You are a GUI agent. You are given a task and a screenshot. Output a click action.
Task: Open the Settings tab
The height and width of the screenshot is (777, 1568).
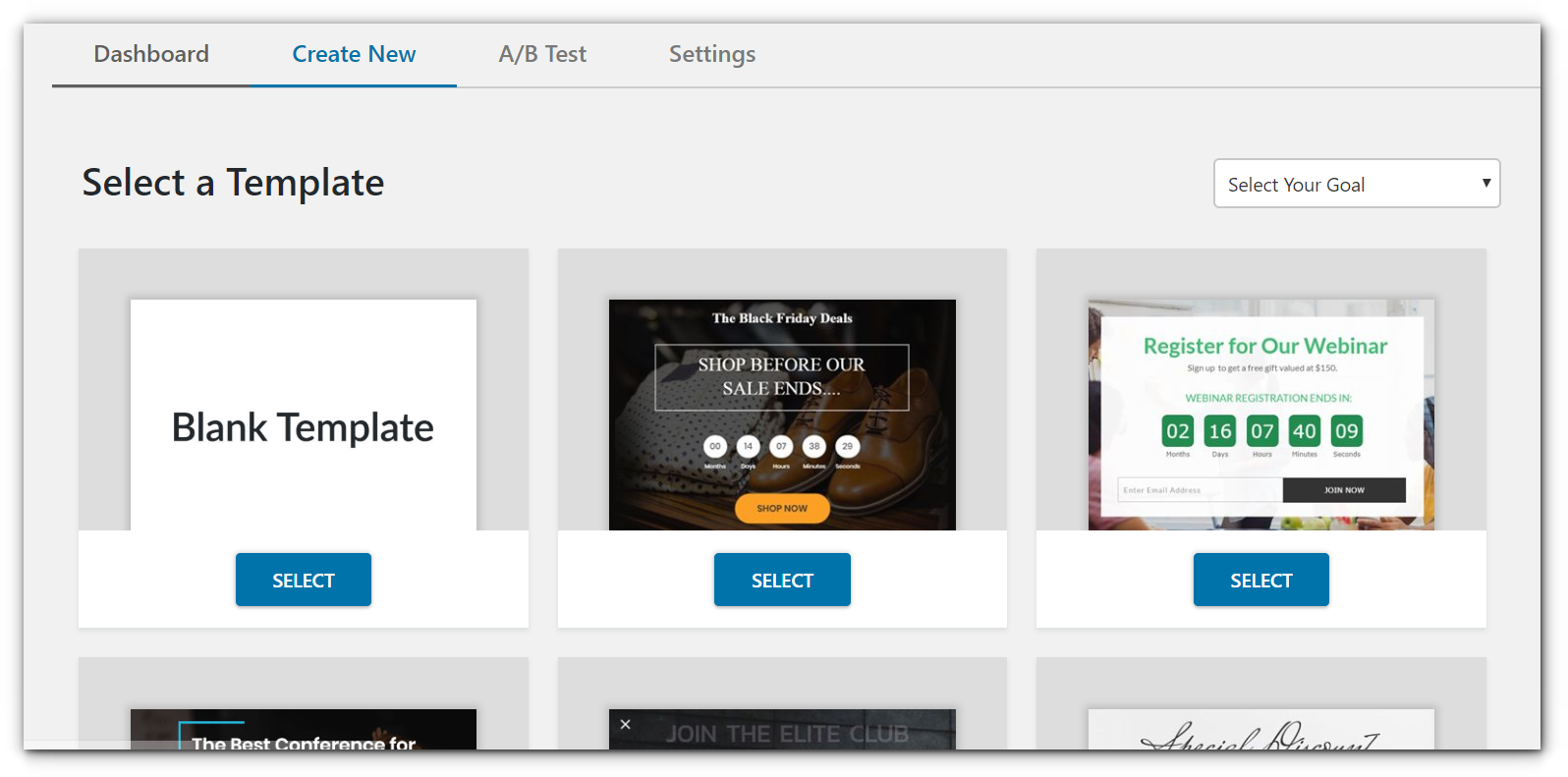pyautogui.click(x=712, y=54)
